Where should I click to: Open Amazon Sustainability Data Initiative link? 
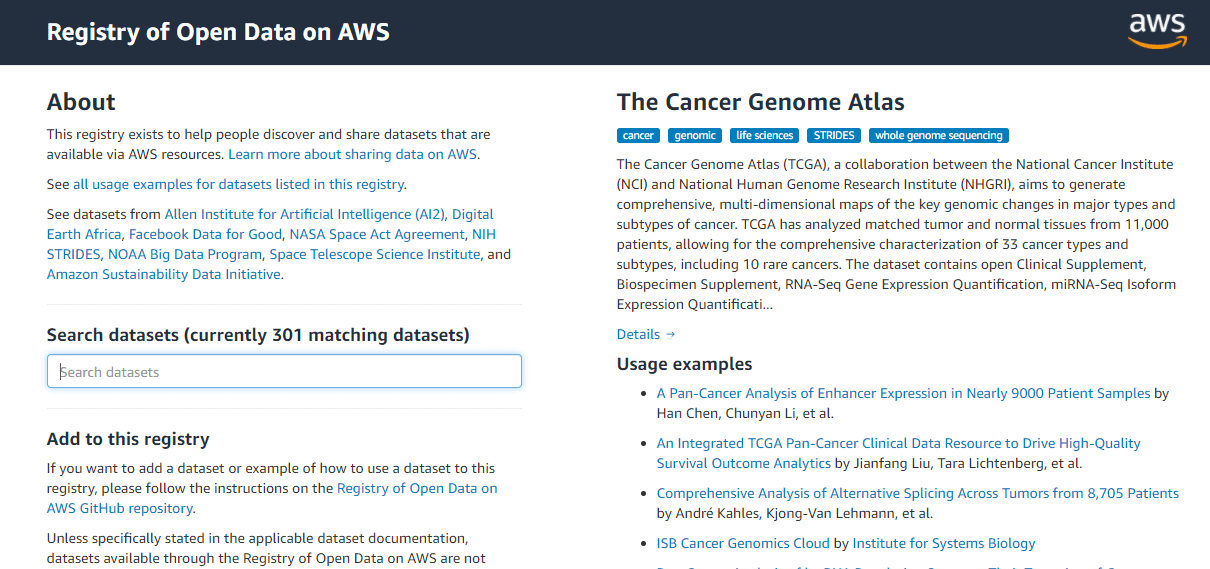point(164,274)
